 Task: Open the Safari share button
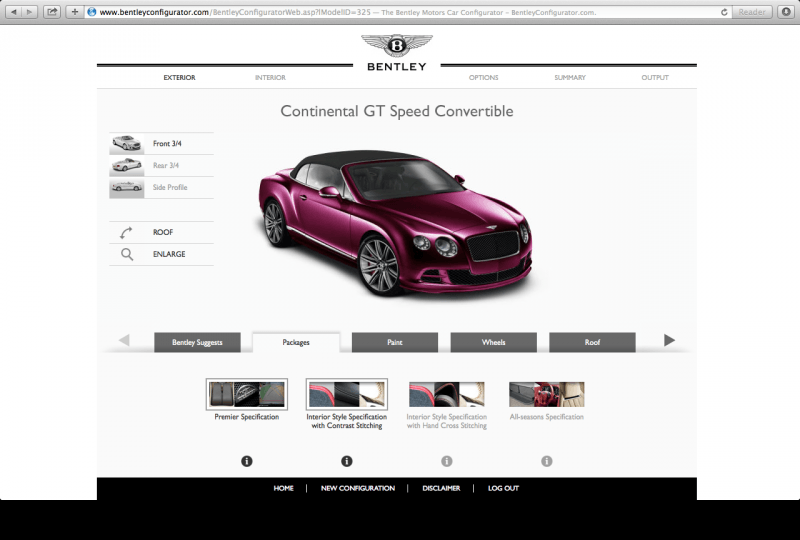pyautogui.click(x=52, y=12)
